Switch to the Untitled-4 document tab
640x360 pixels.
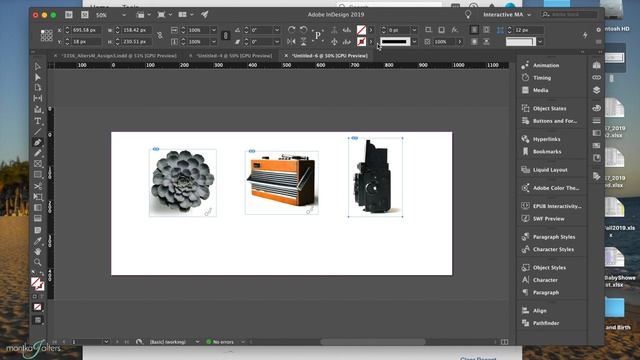(x=234, y=56)
